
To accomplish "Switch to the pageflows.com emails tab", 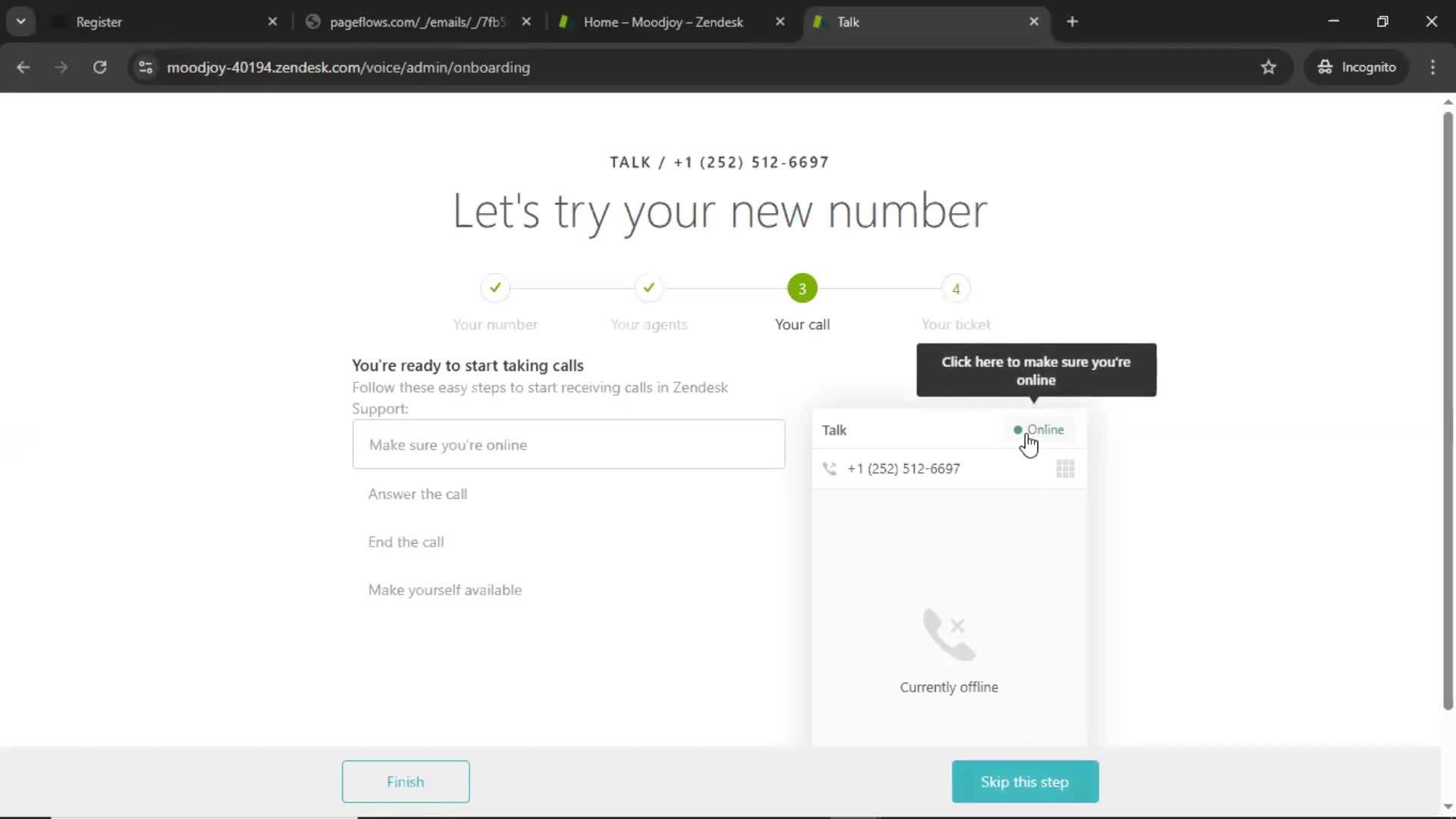I will tap(417, 22).
